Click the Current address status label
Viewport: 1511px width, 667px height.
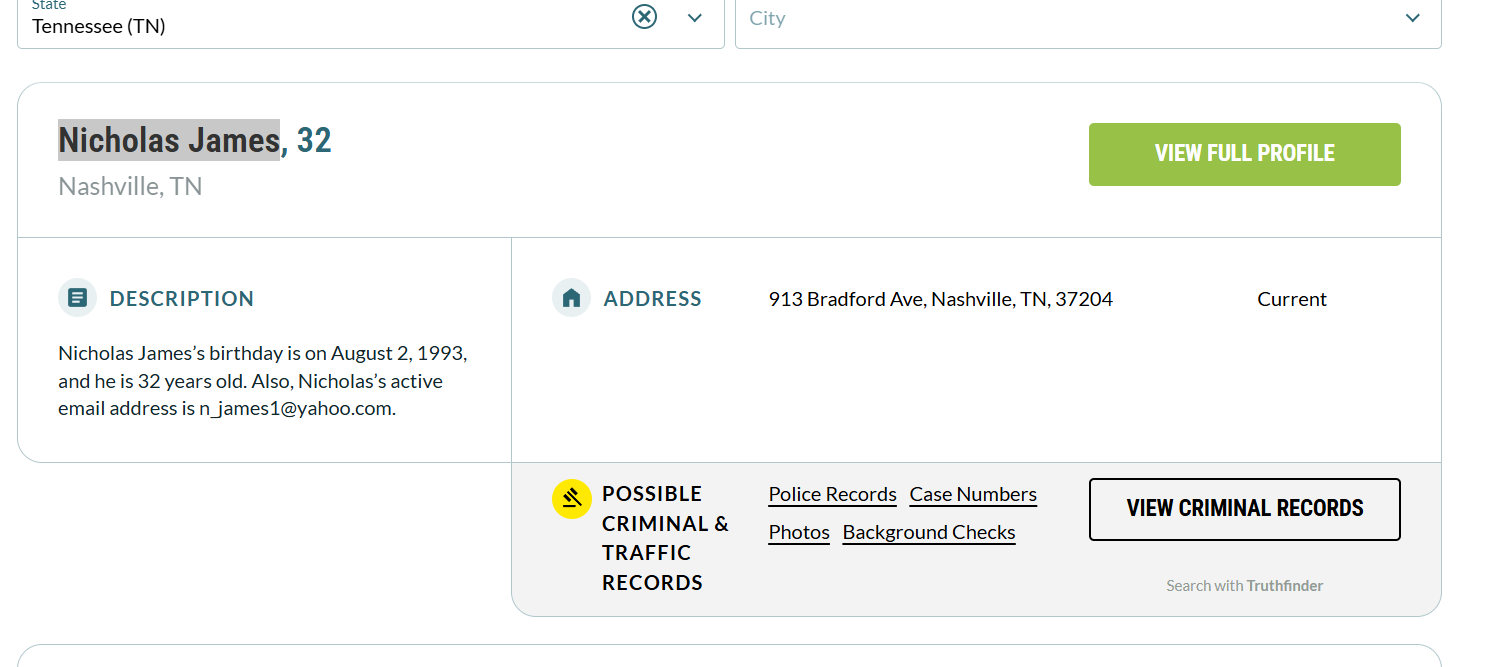pos(1291,299)
